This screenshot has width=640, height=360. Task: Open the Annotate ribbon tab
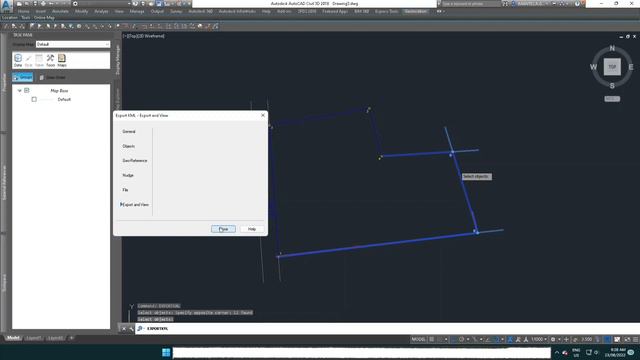pyautogui.click(x=60, y=11)
